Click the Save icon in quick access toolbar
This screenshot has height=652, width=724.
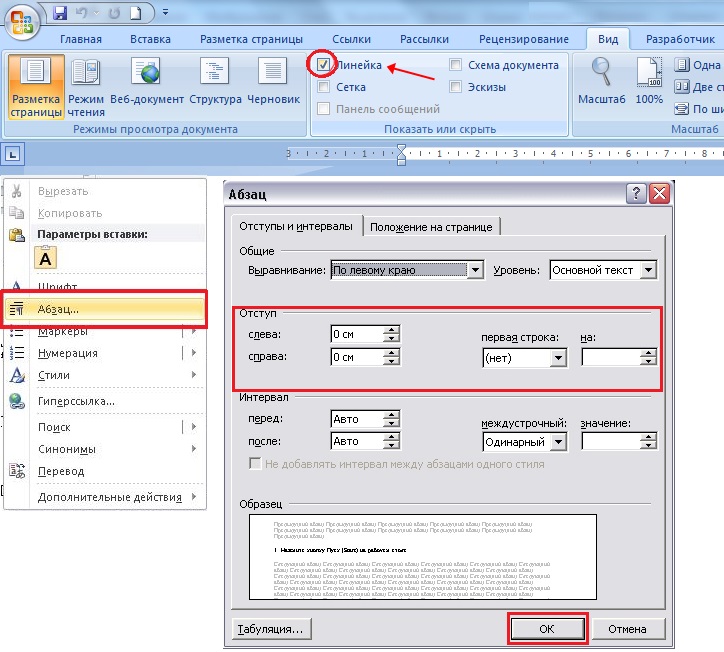(60, 14)
